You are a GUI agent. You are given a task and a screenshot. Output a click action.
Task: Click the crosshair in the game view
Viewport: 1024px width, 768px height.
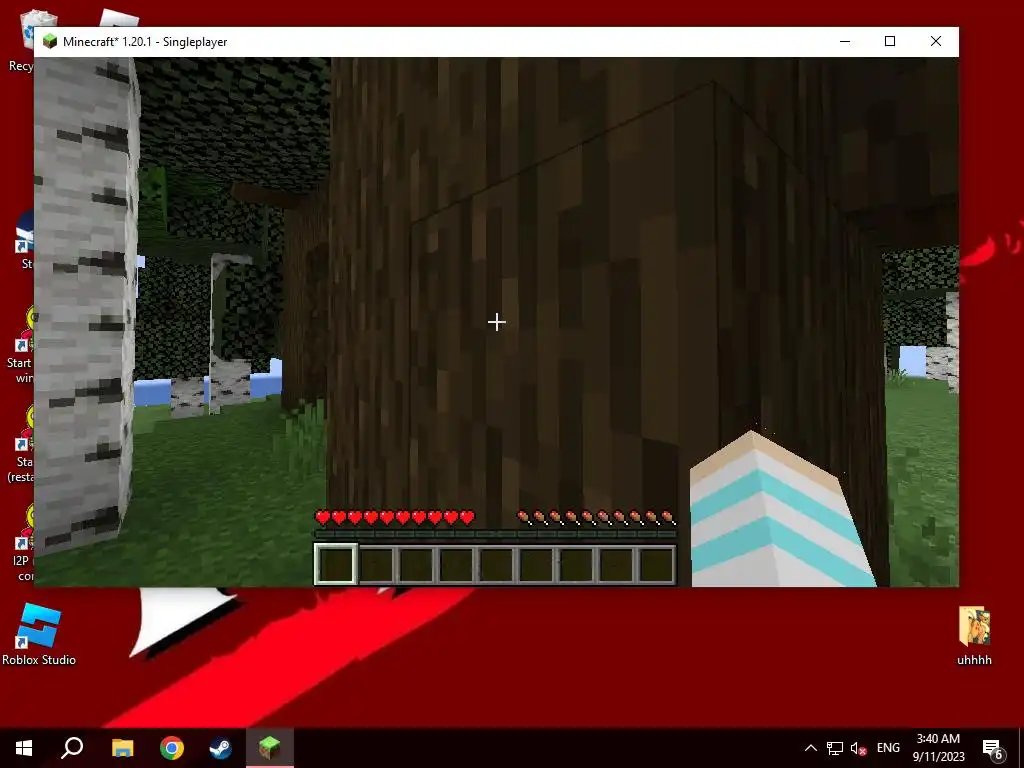[x=496, y=322]
